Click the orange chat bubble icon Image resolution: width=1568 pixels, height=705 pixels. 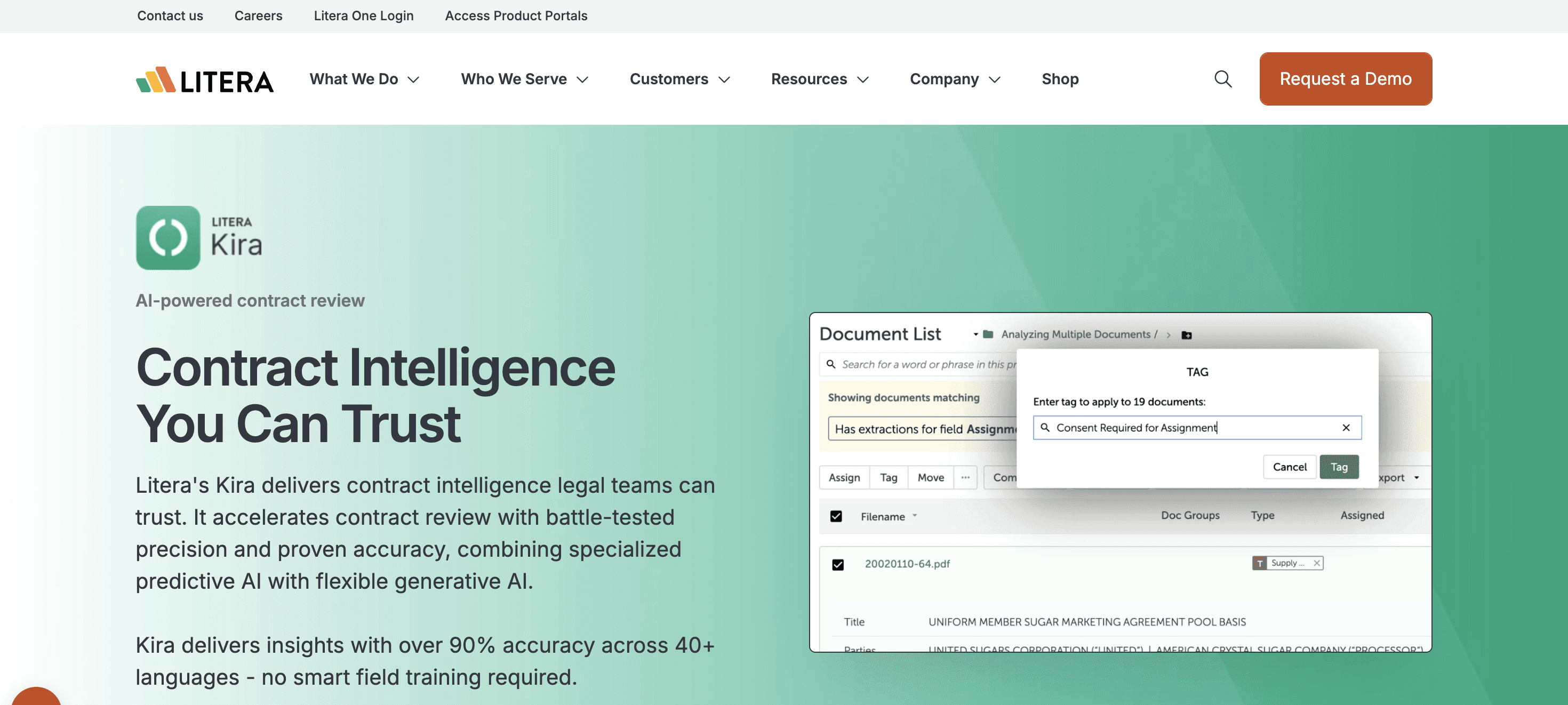[x=35, y=698]
